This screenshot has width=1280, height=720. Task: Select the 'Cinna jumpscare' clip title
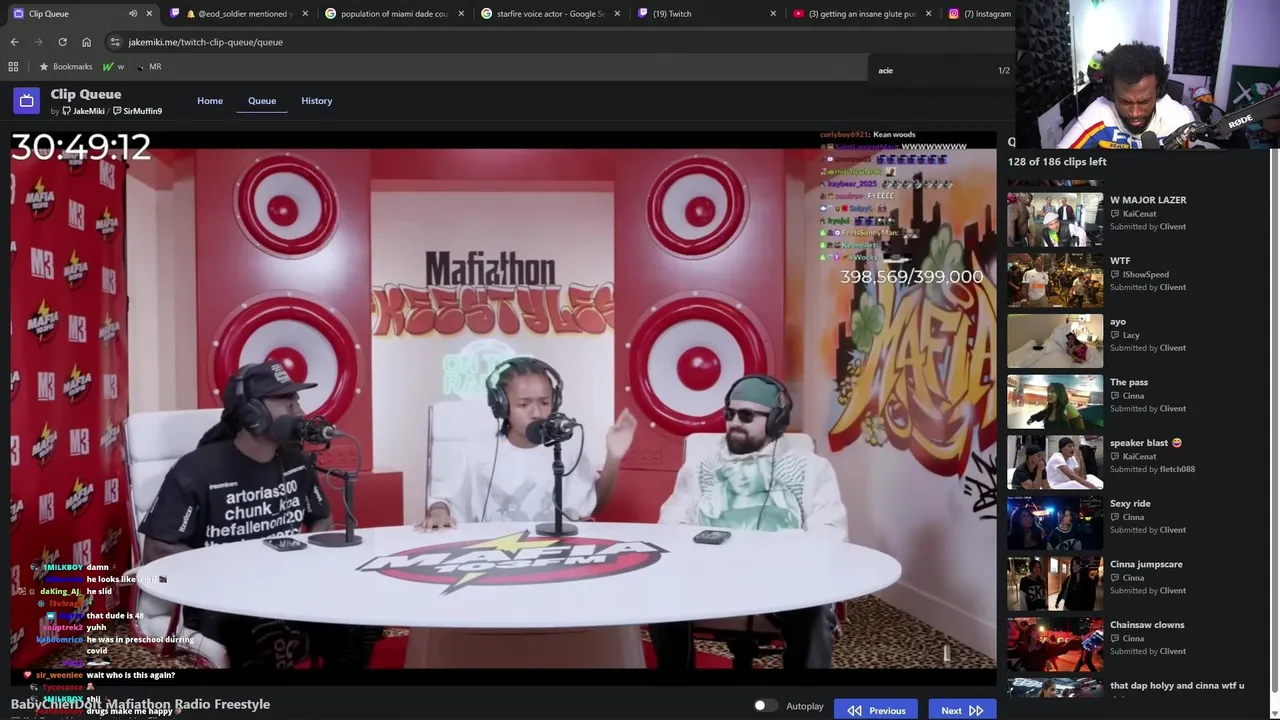(x=1146, y=564)
